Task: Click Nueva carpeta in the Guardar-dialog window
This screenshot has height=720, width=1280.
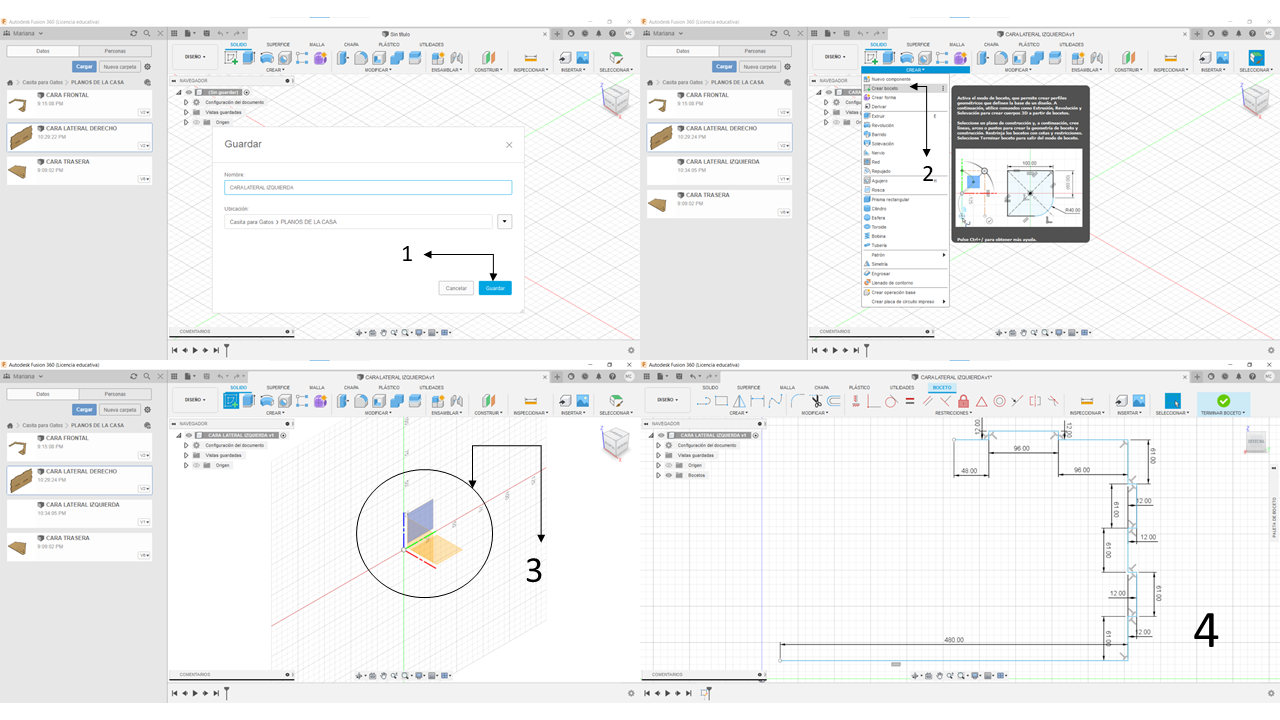Action: [x=120, y=67]
